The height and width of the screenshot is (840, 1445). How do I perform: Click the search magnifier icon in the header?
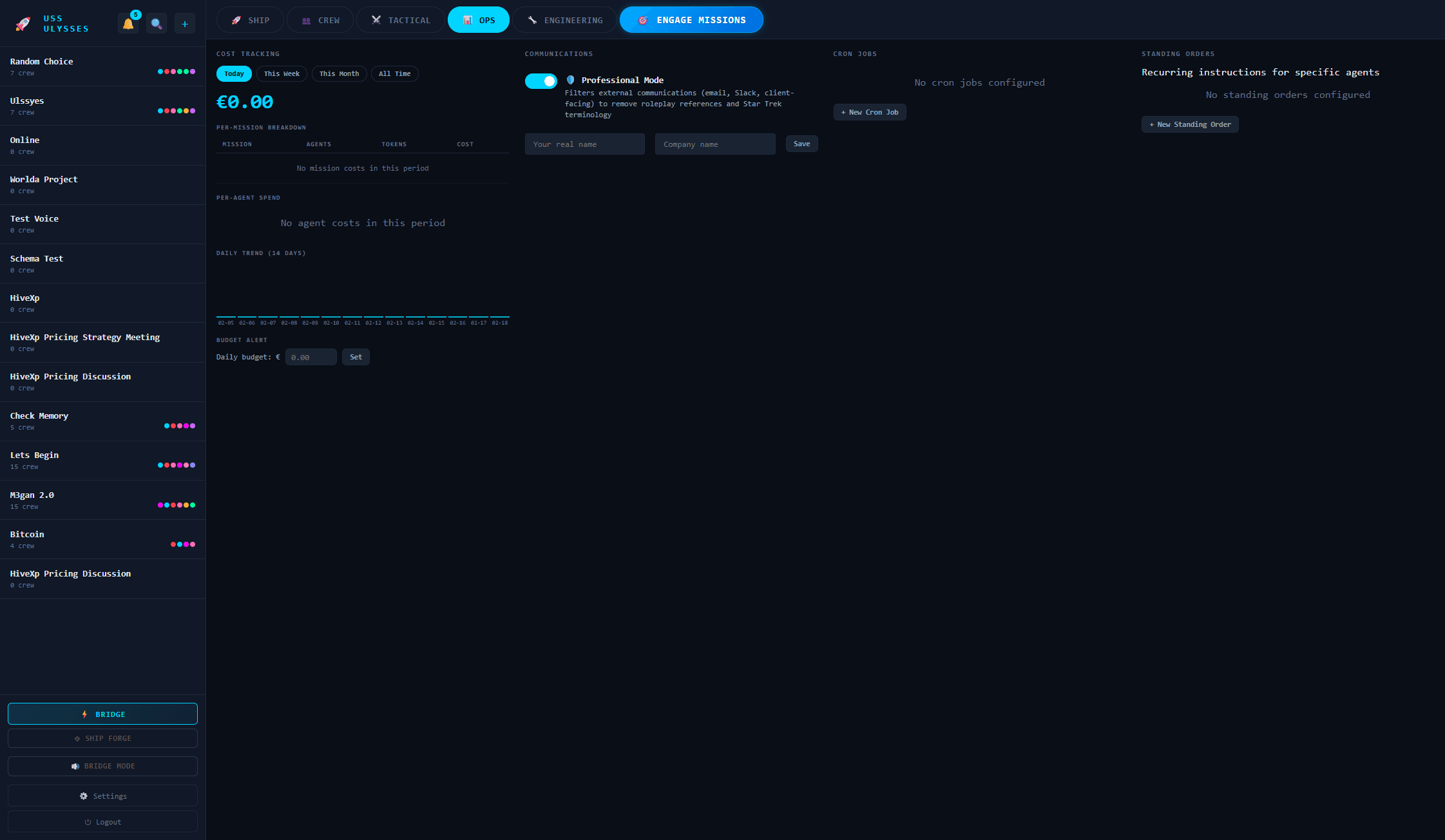tap(156, 23)
